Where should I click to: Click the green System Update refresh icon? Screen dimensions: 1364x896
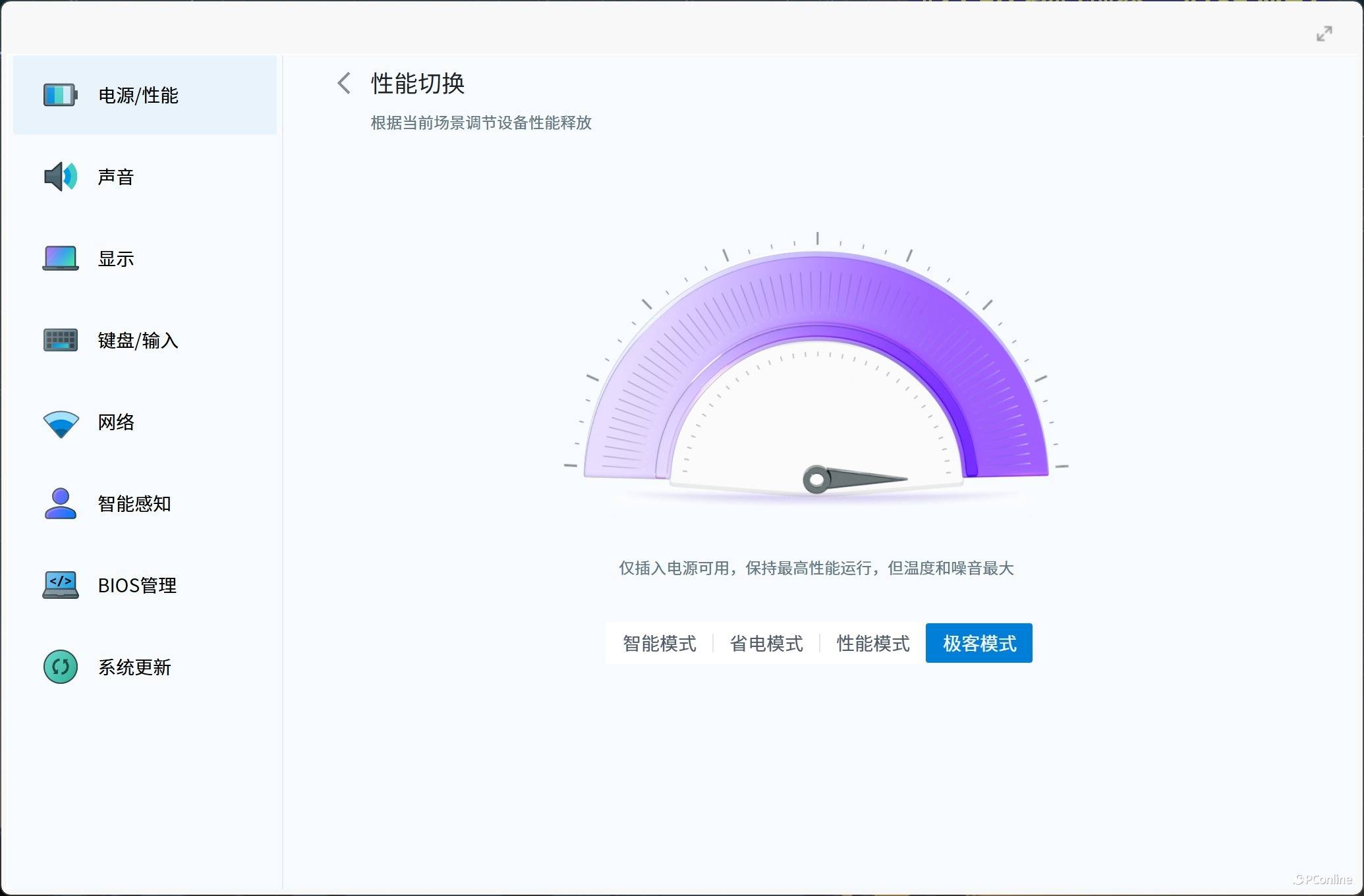pos(61,667)
